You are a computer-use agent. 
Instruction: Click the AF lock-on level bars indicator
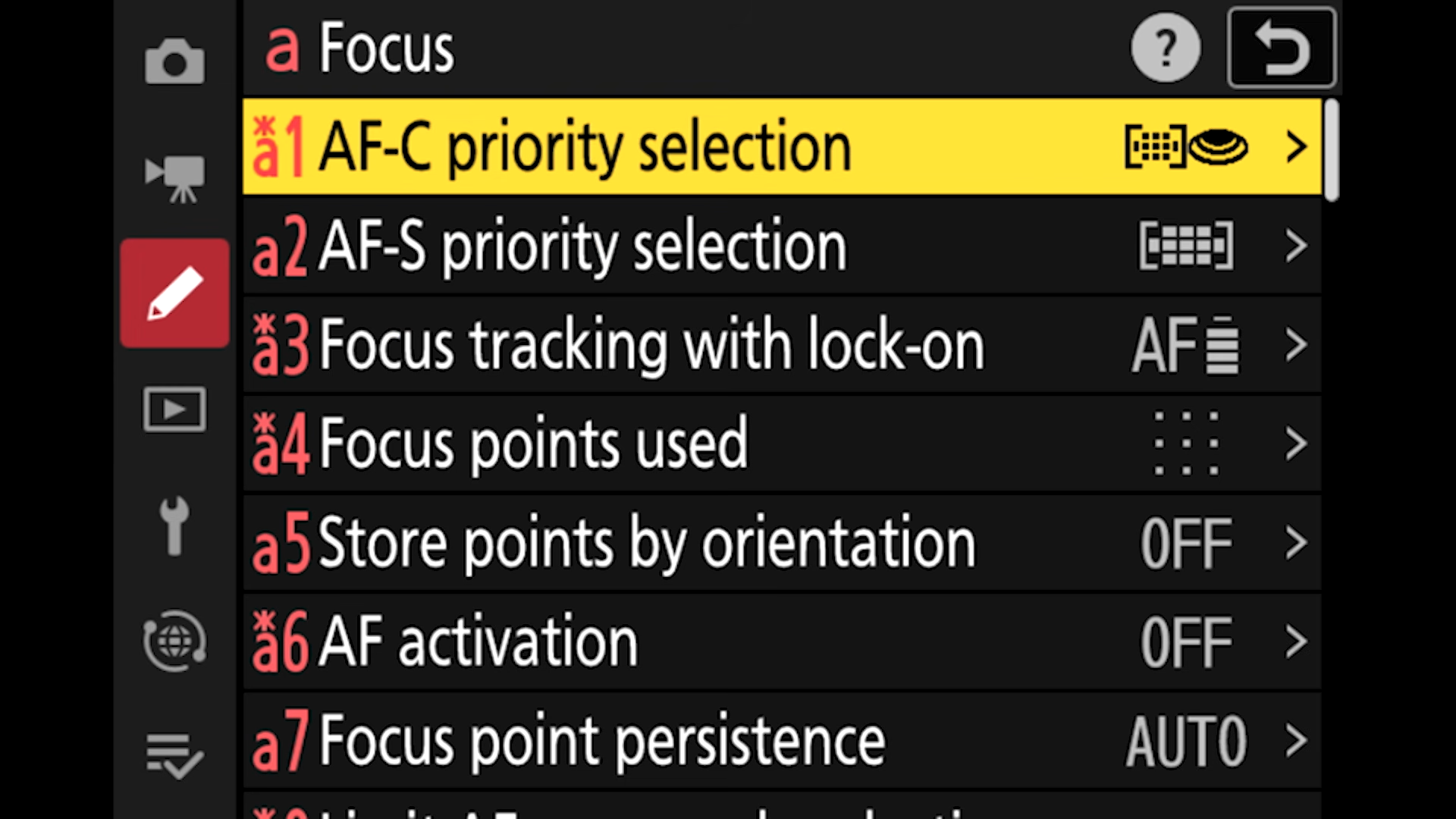[x=1222, y=345]
